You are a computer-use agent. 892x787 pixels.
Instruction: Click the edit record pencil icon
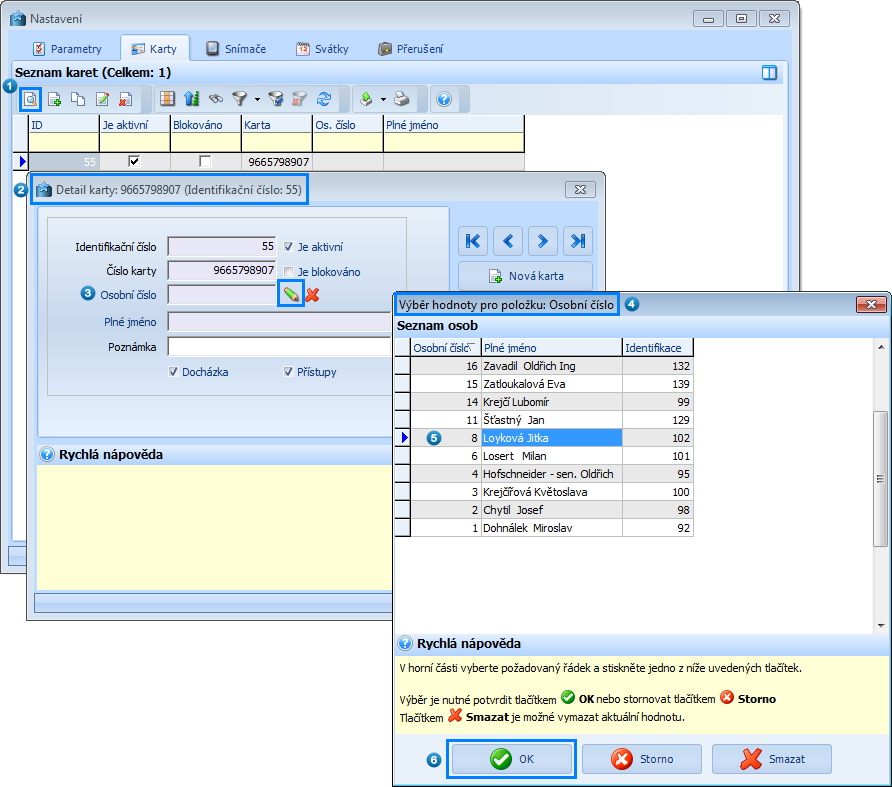pos(102,100)
